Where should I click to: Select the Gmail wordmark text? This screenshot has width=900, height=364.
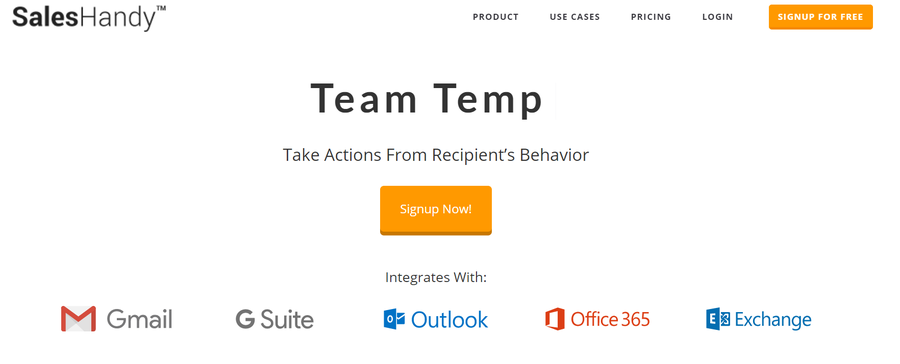click(x=139, y=320)
